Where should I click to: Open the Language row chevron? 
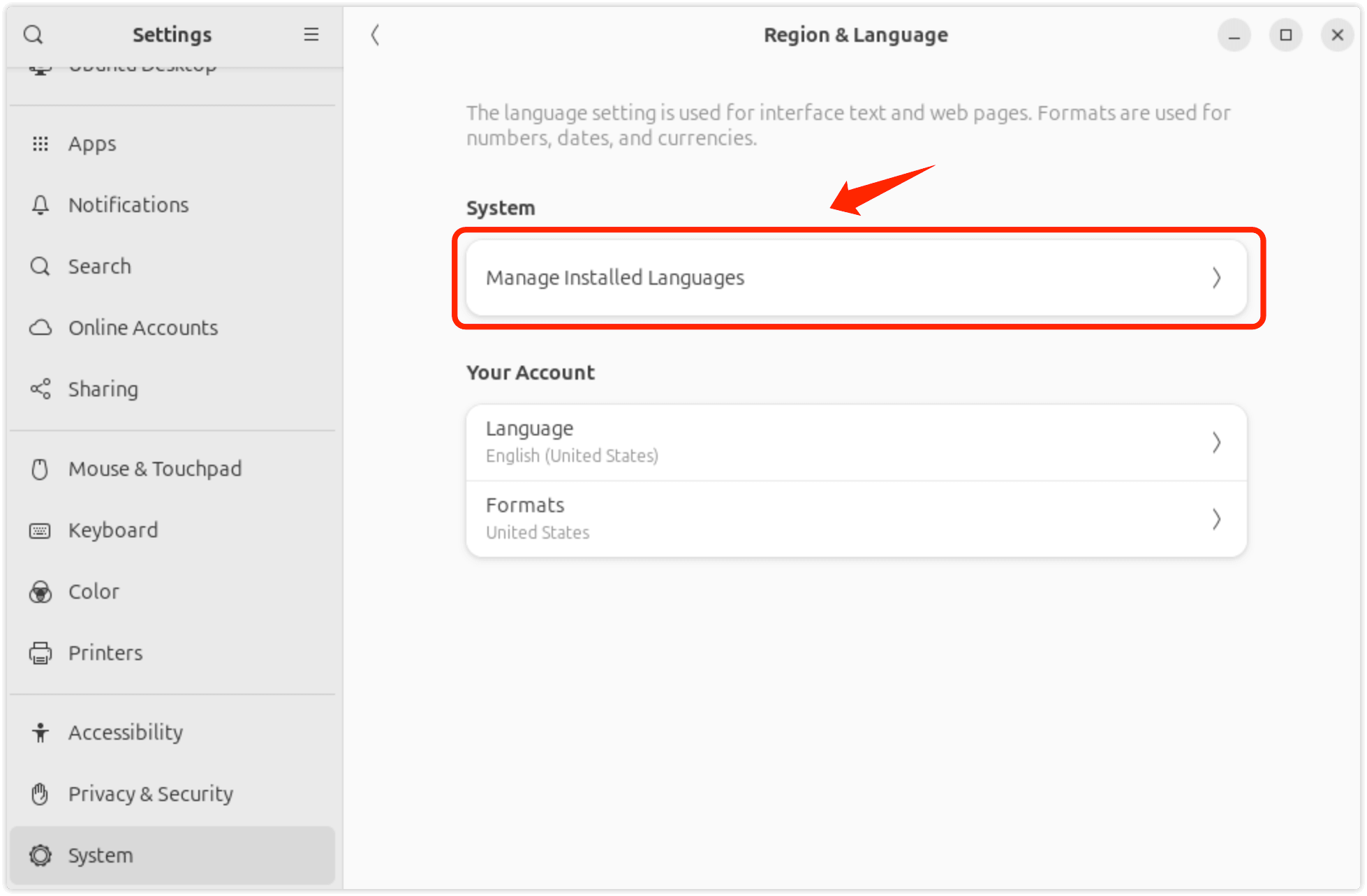pyautogui.click(x=1216, y=442)
